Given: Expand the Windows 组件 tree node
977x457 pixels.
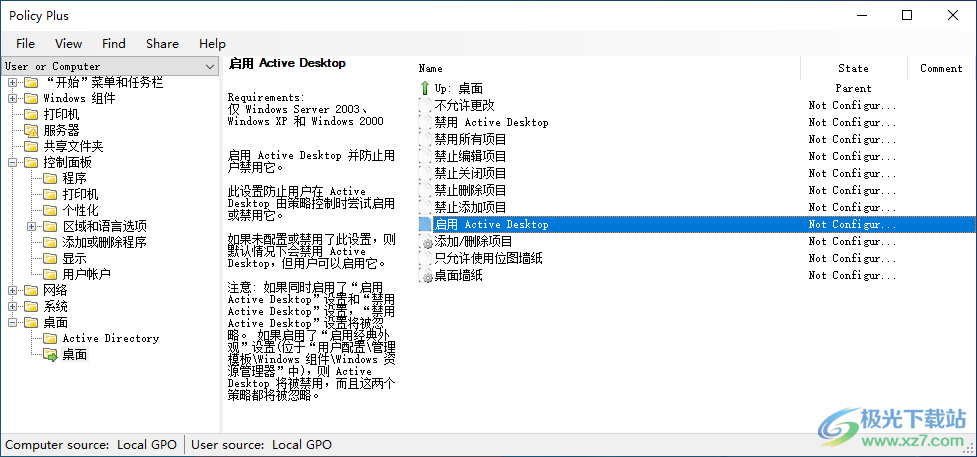Looking at the screenshot, I should click(x=12, y=99).
